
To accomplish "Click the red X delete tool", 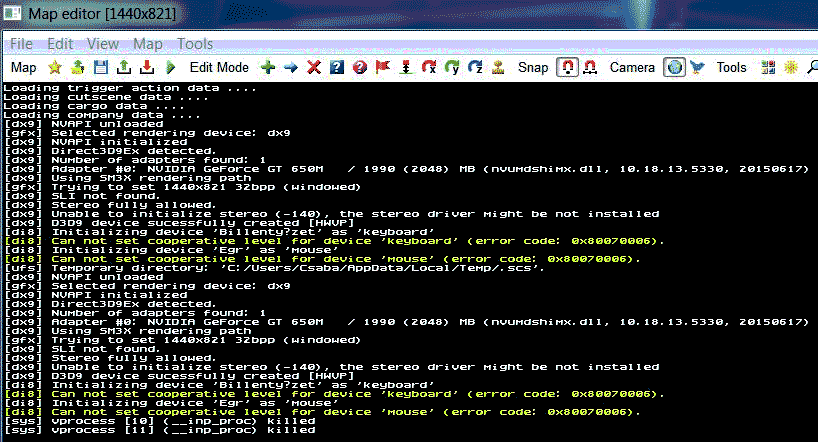I will [x=313, y=67].
